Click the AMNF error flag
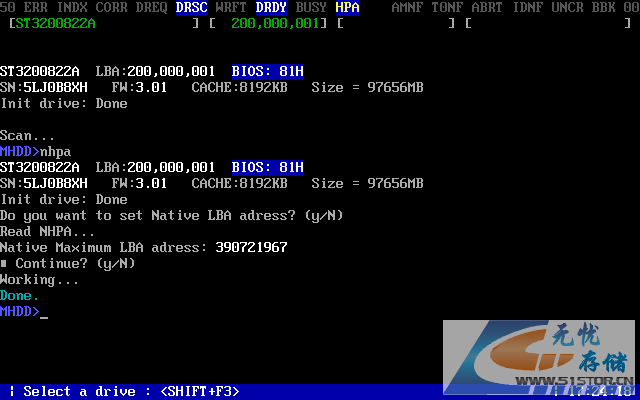This screenshot has height=400, width=640. click(407, 7)
